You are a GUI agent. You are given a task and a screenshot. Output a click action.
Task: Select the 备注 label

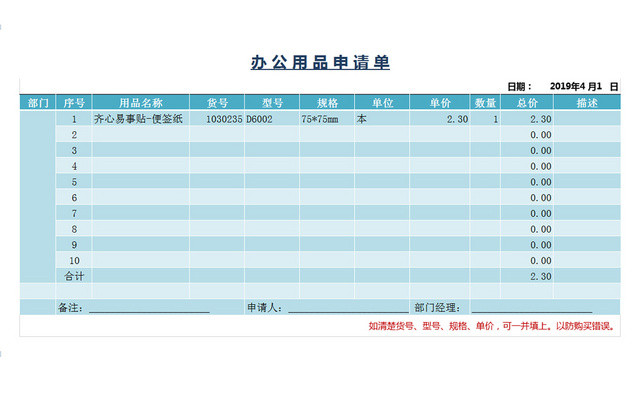click(71, 308)
